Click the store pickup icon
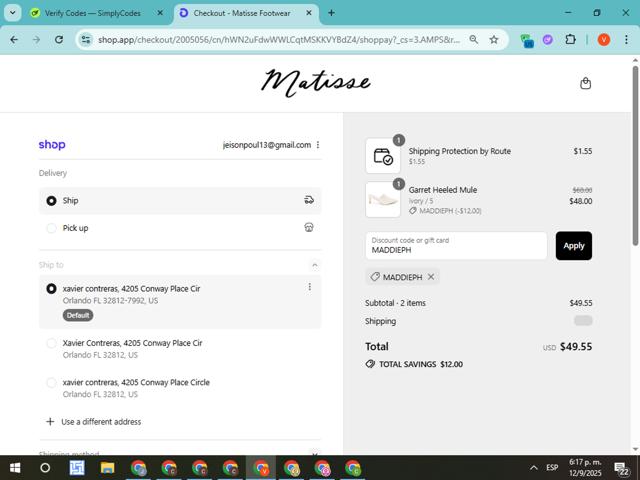Screen dimensions: 640x480 pos(309,227)
